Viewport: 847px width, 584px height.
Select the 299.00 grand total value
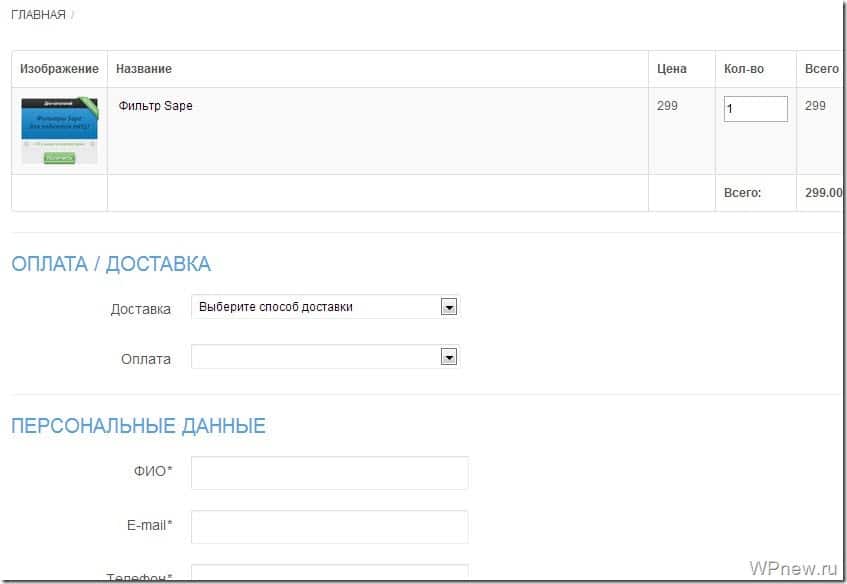(x=823, y=193)
